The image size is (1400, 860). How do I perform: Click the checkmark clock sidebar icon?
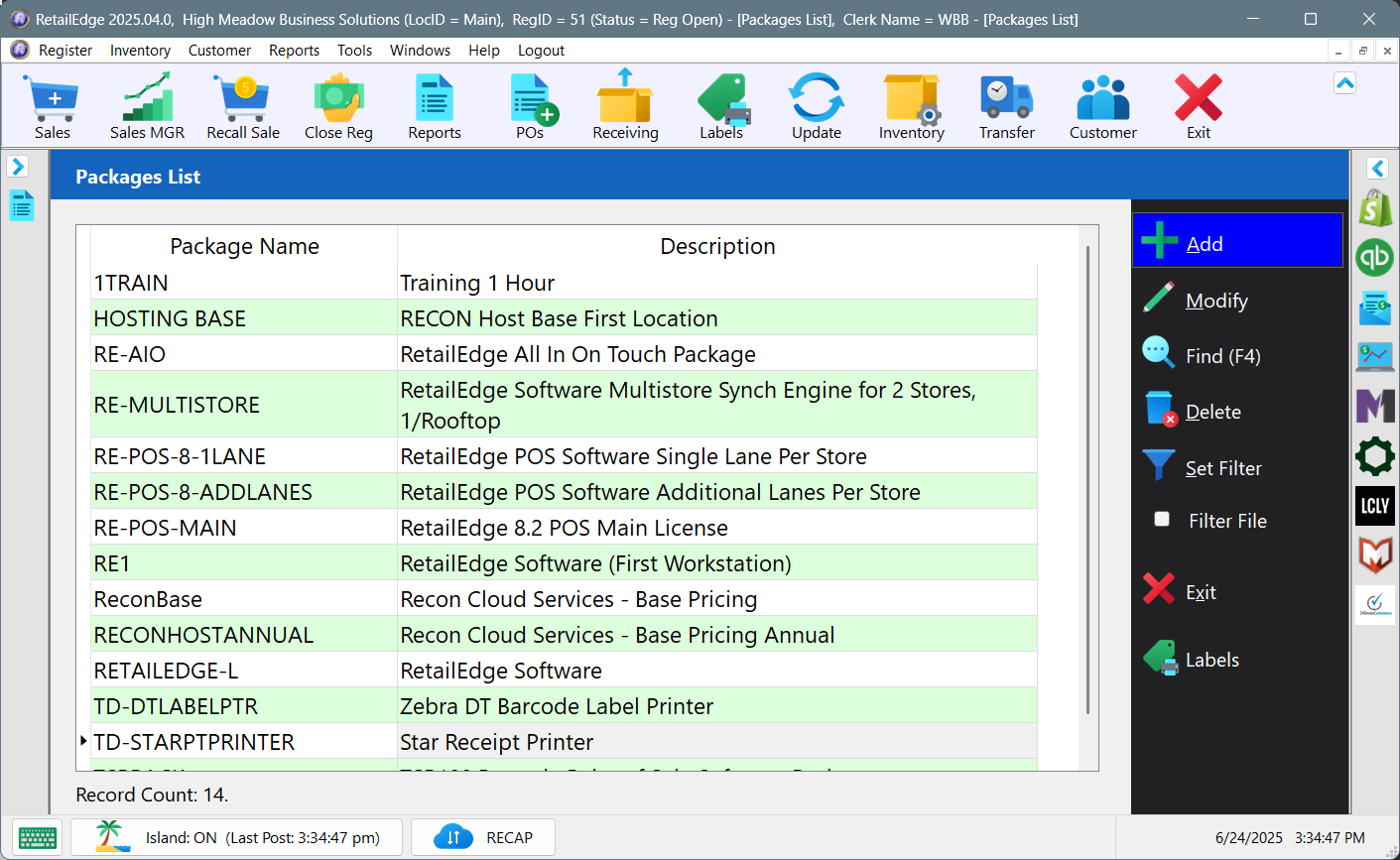click(x=1375, y=604)
